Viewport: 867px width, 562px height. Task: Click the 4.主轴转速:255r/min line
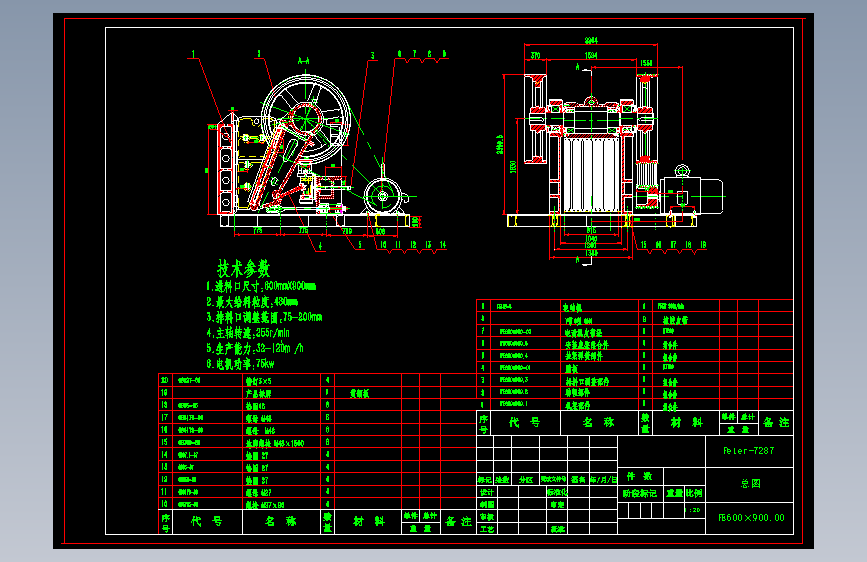[248, 333]
